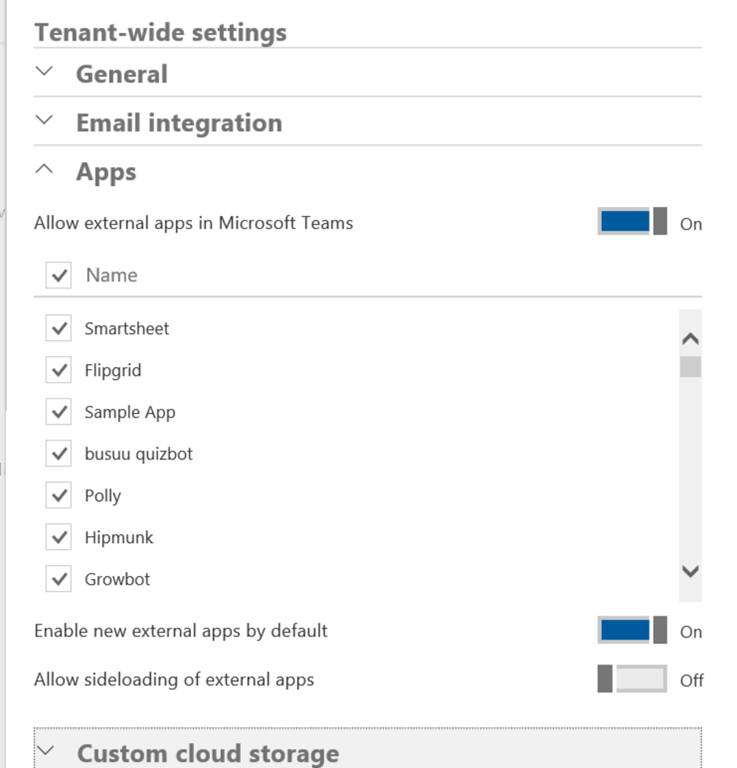Uncheck the busuu quizbot checkbox
This screenshot has width=737, height=768.
click(59, 454)
